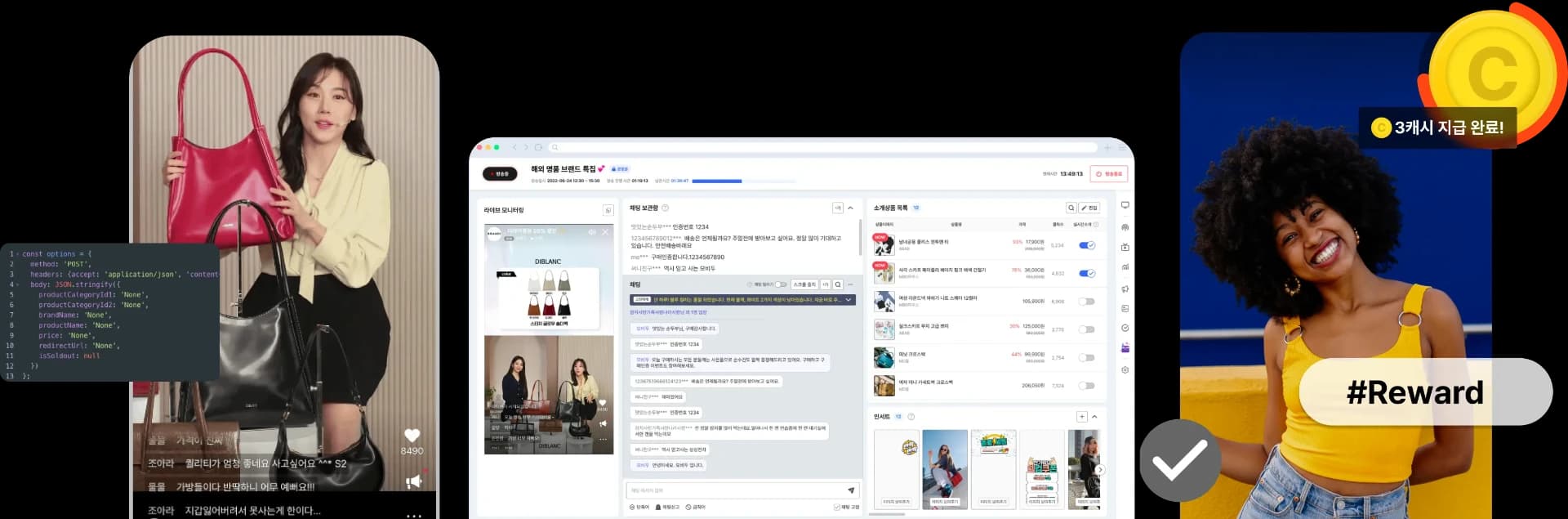Click the scroll stop button in chat
1568x519 pixels.
[x=804, y=284]
